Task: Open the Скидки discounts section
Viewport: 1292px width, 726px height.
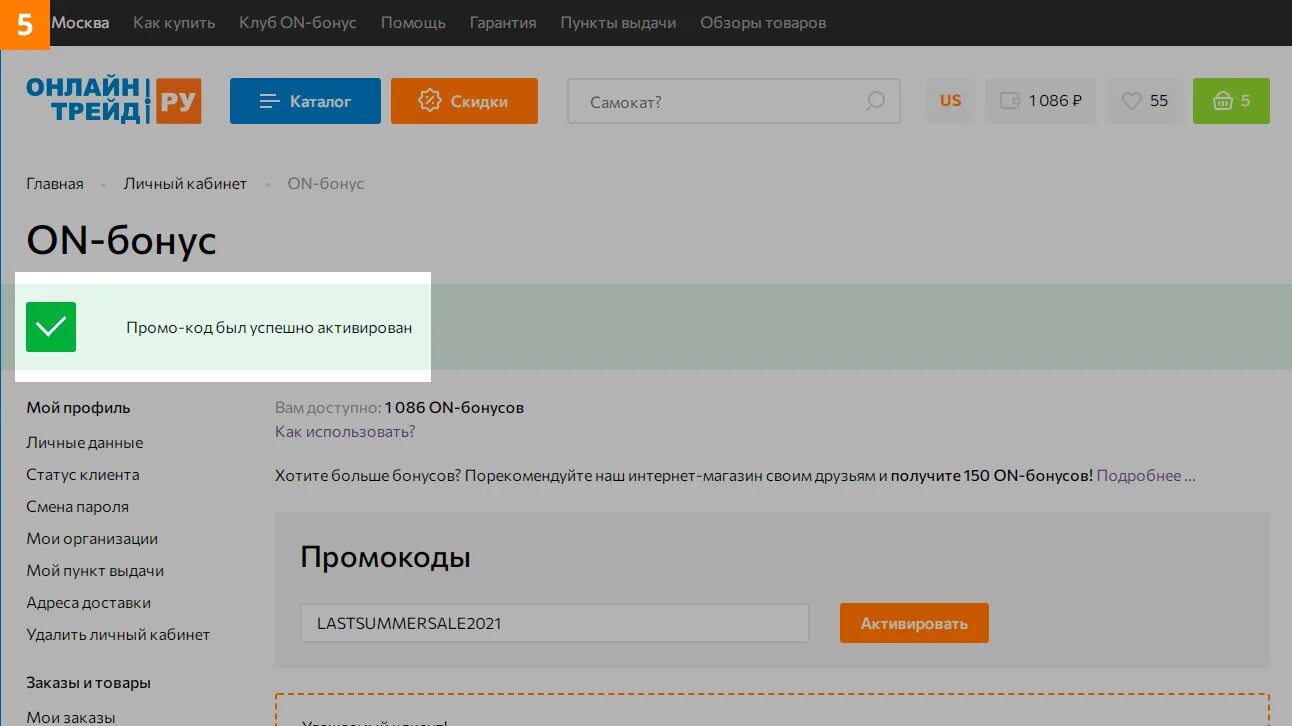Action: (x=464, y=100)
